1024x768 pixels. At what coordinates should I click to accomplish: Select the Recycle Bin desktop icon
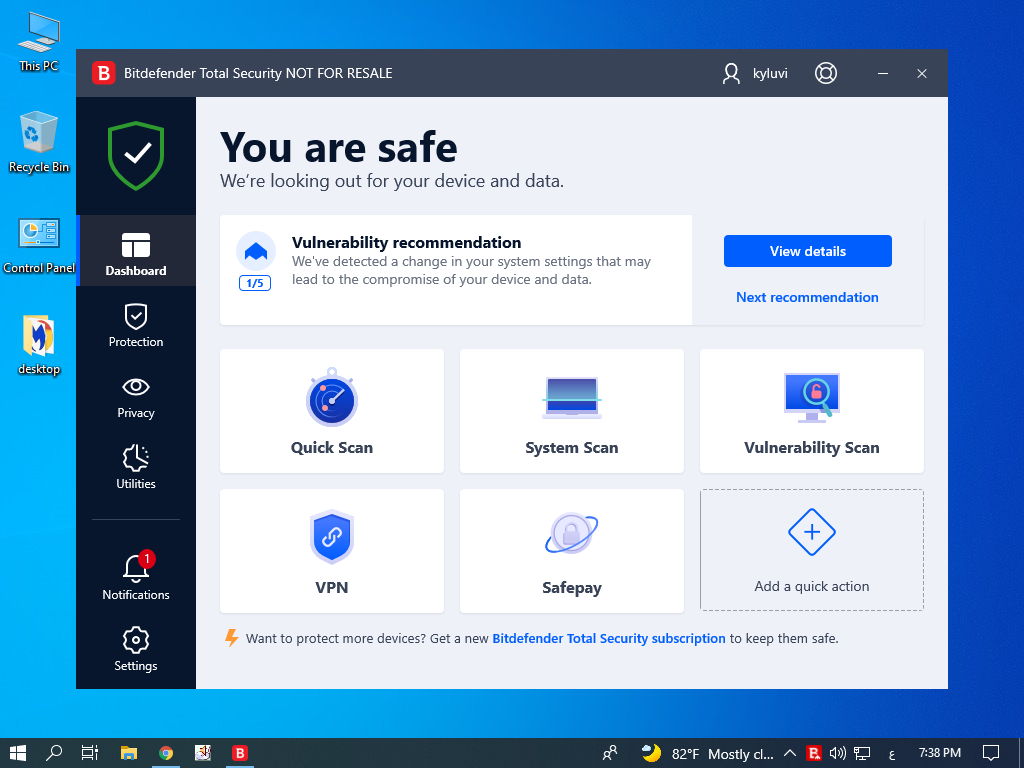(x=39, y=142)
